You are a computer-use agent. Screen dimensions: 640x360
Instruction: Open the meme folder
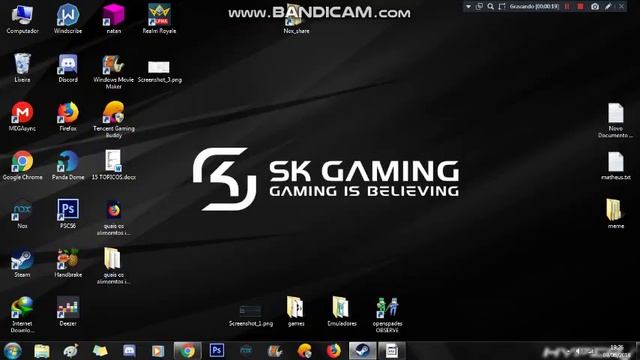[616, 214]
